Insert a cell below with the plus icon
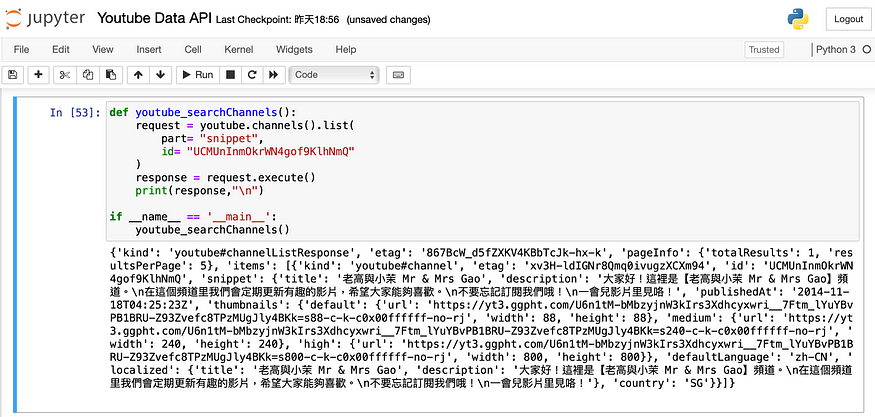Viewport: 875px width, 417px height. pyautogui.click(x=39, y=75)
